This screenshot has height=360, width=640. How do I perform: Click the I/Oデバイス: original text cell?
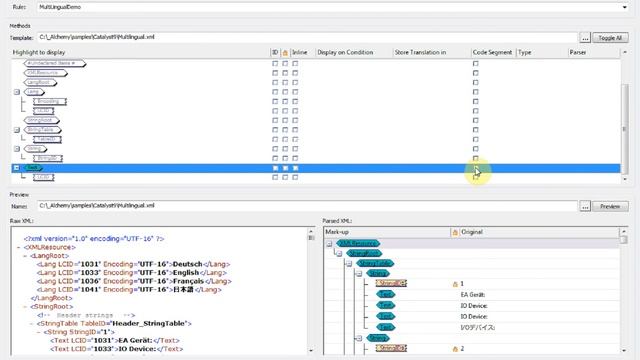(477, 327)
